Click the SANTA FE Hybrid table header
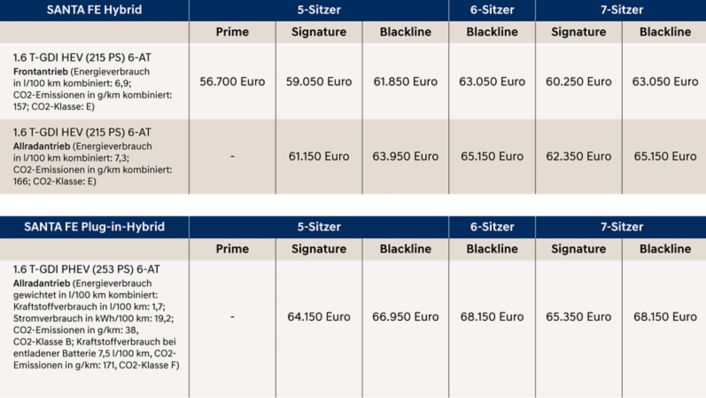The width and height of the screenshot is (706, 398). 94,10
